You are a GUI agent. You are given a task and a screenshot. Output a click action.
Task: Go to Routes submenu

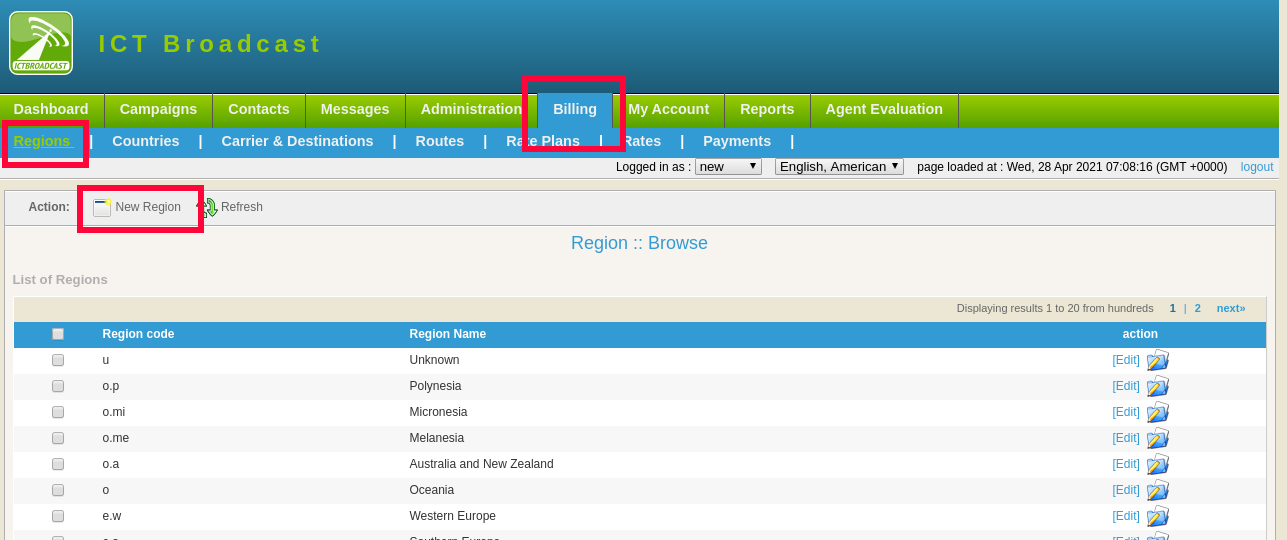[440, 142]
